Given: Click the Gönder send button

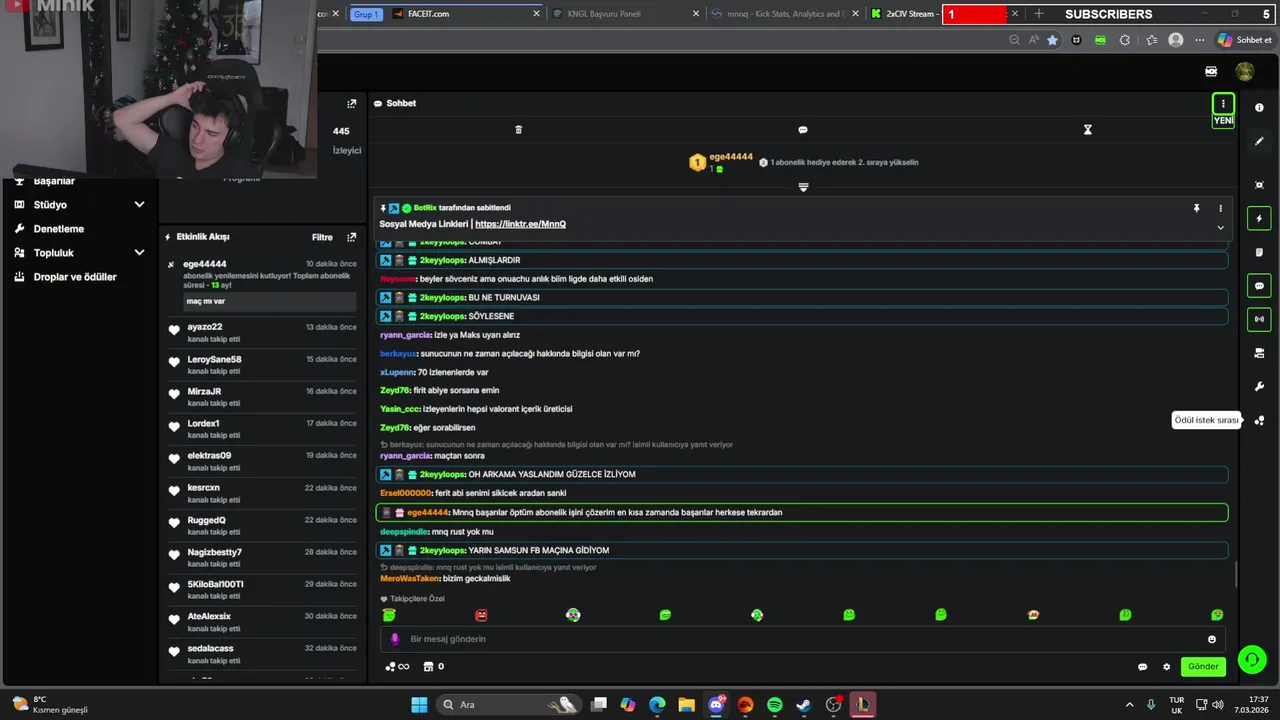Looking at the screenshot, I should pyautogui.click(x=1203, y=666).
